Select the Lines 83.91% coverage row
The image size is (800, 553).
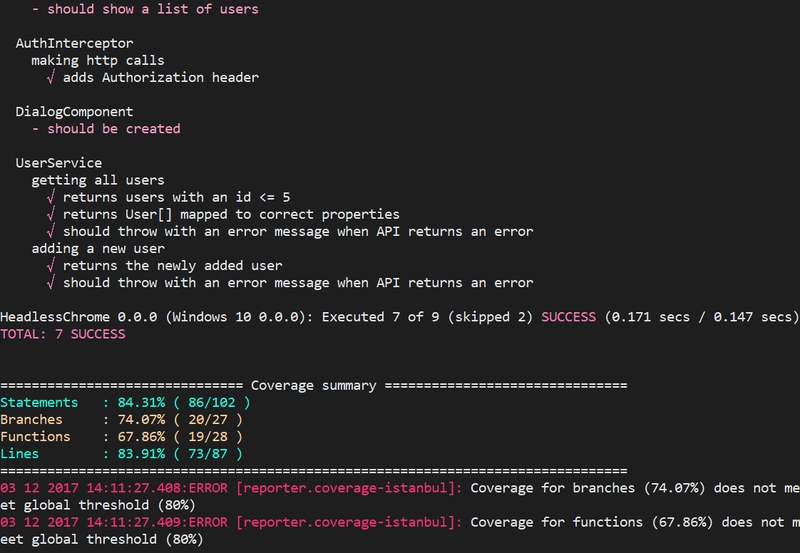click(120, 453)
